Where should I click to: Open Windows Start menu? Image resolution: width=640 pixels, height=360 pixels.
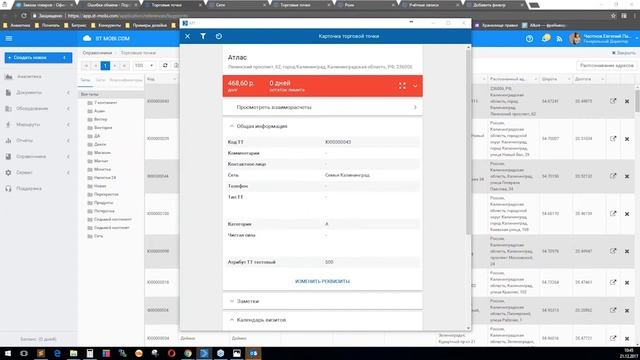(8, 353)
